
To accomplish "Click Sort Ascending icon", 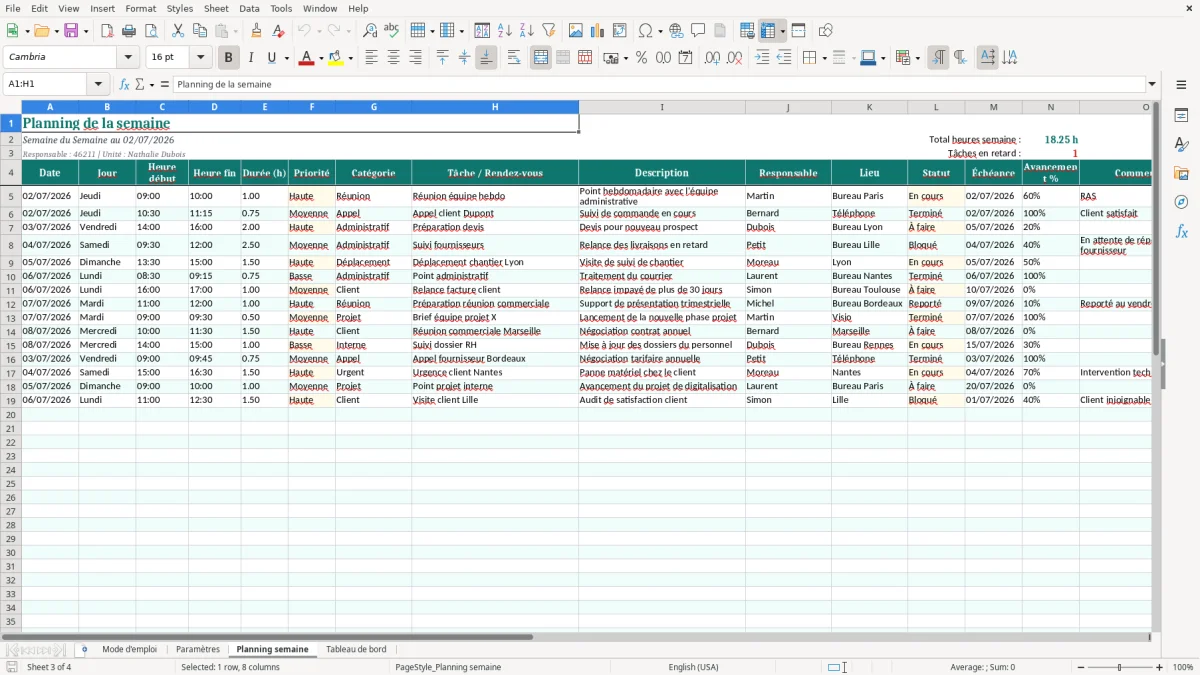I will coord(505,31).
